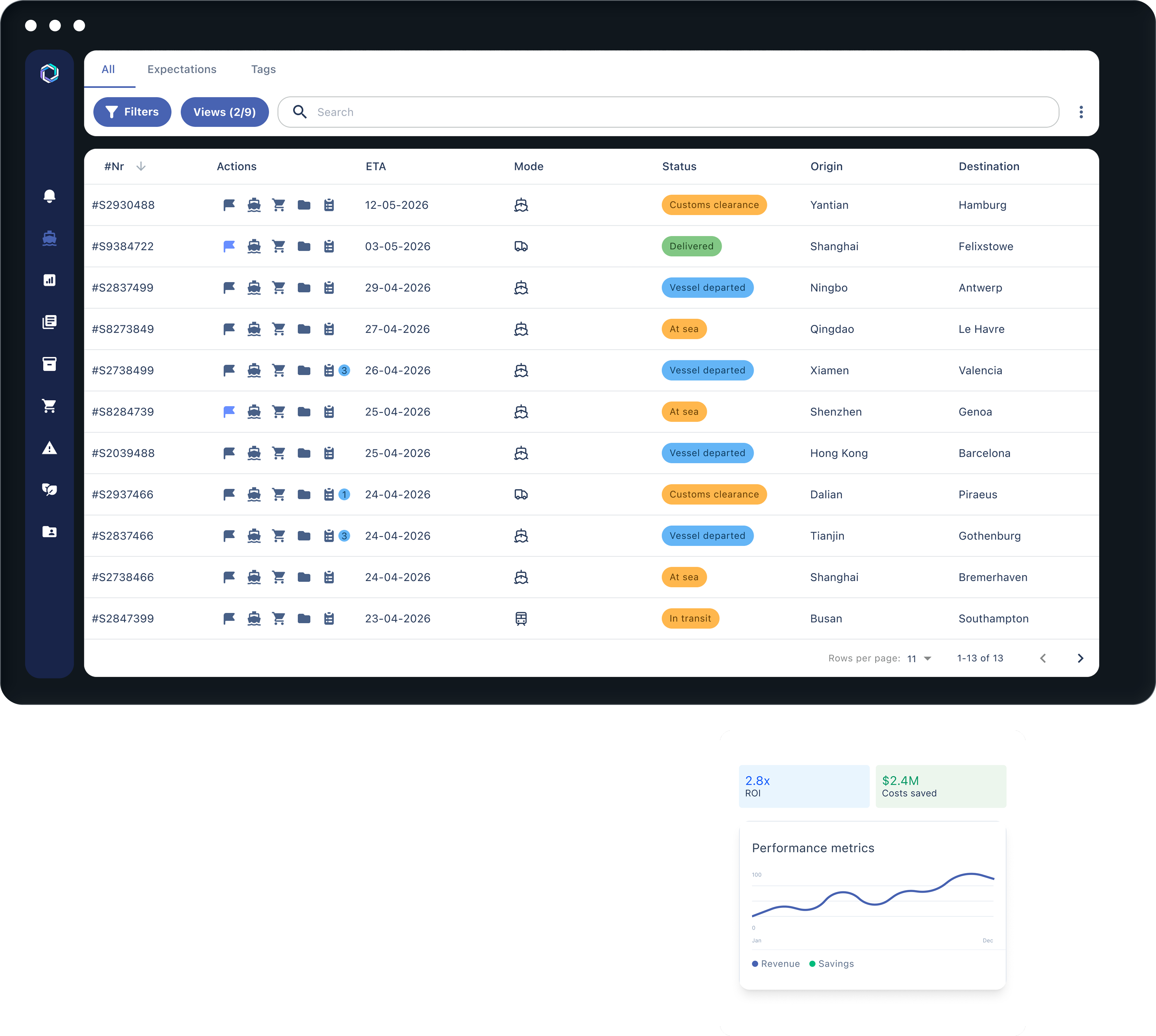The image size is (1156, 1036).
Task: Open the three-dot more options menu
Action: tap(1081, 112)
